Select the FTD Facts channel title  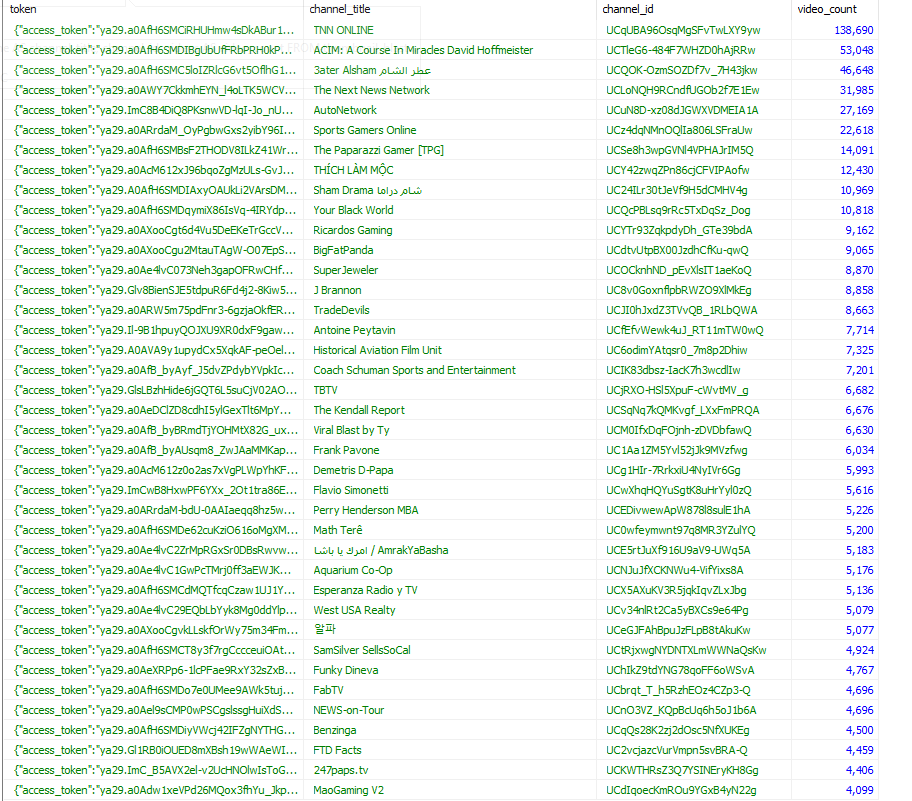337,750
